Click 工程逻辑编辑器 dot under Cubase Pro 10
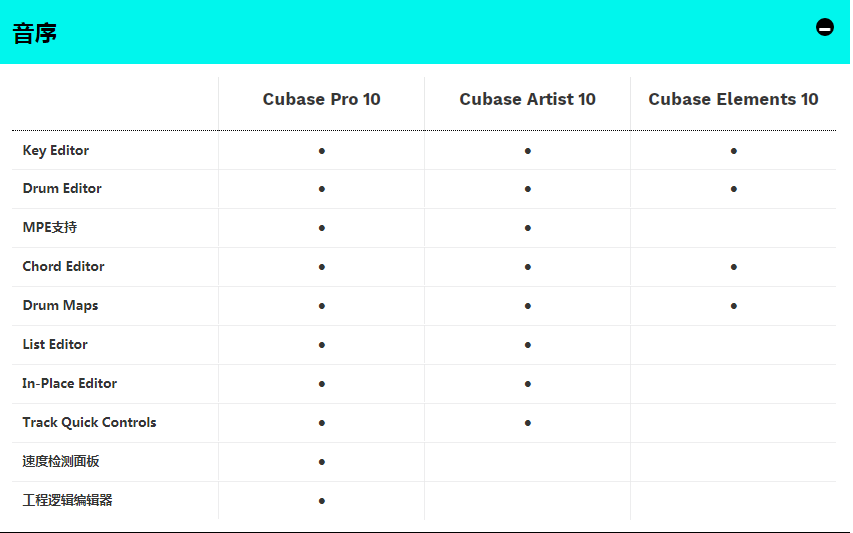The width and height of the screenshot is (853, 533). [322, 501]
